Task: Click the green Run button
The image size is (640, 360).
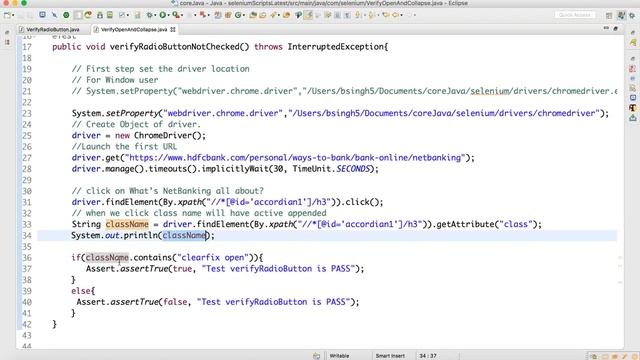Action: coord(162,15)
